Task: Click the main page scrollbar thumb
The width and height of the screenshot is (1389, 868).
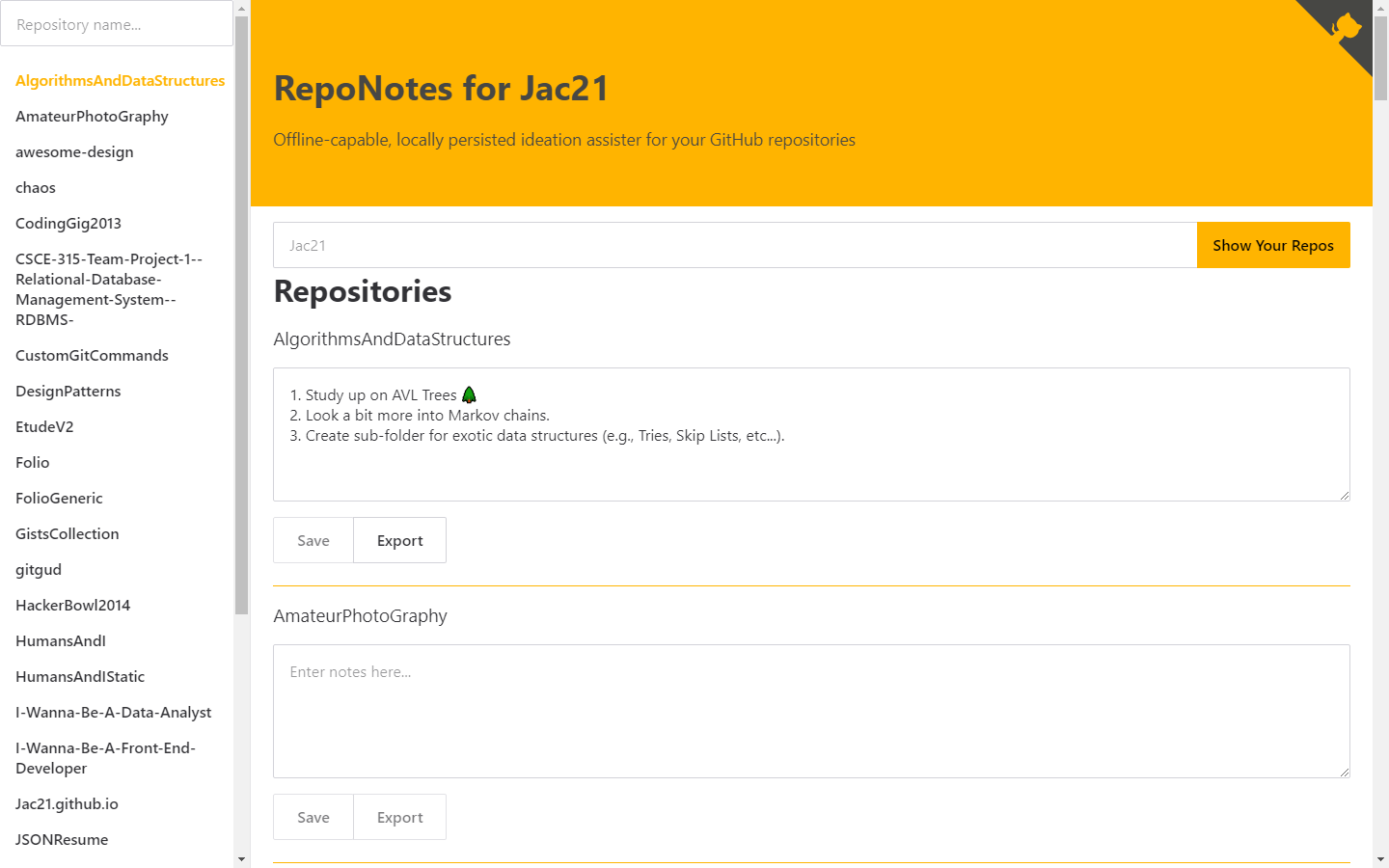Action: (1380, 58)
